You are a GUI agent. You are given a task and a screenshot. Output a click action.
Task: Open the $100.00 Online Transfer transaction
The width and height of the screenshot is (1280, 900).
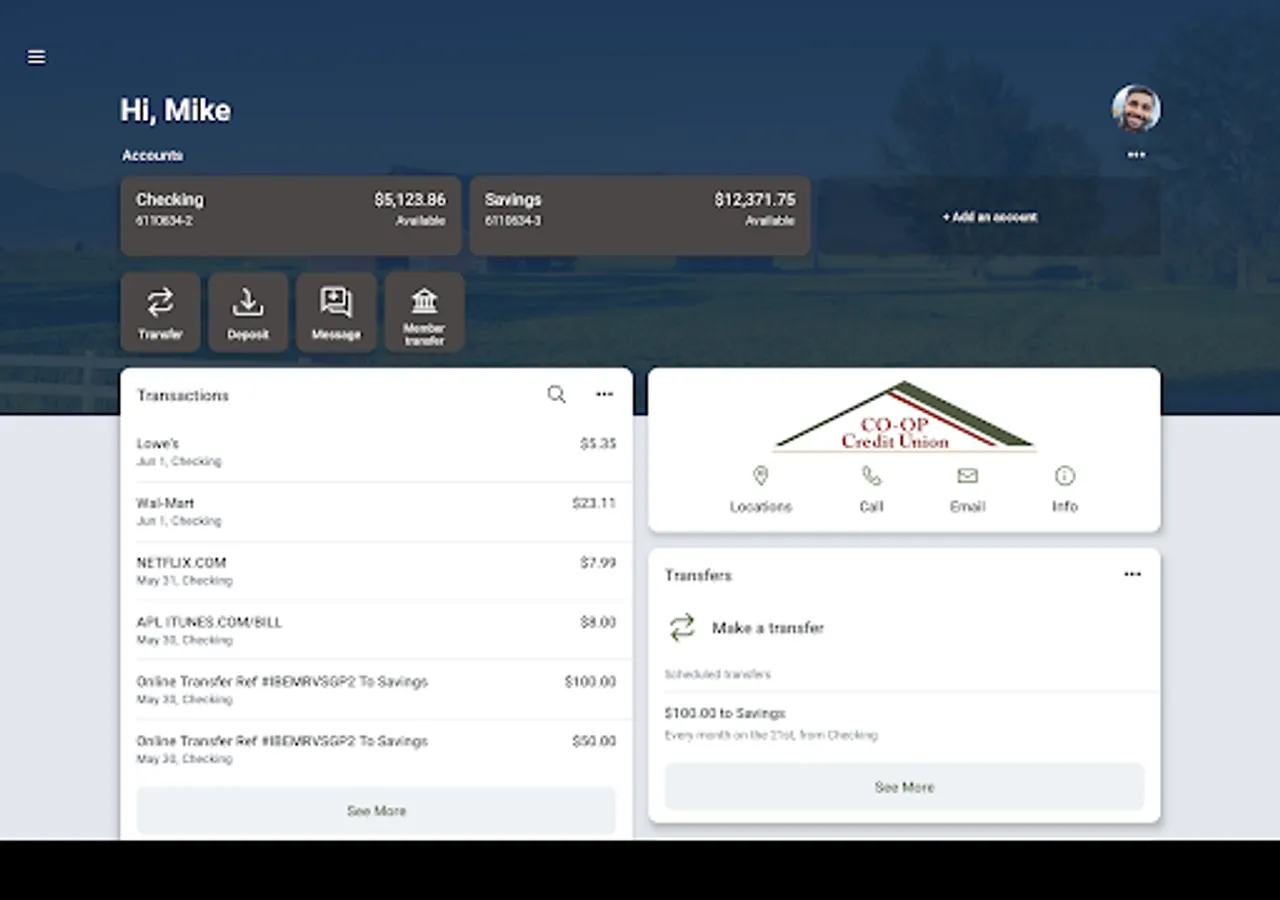pos(376,690)
